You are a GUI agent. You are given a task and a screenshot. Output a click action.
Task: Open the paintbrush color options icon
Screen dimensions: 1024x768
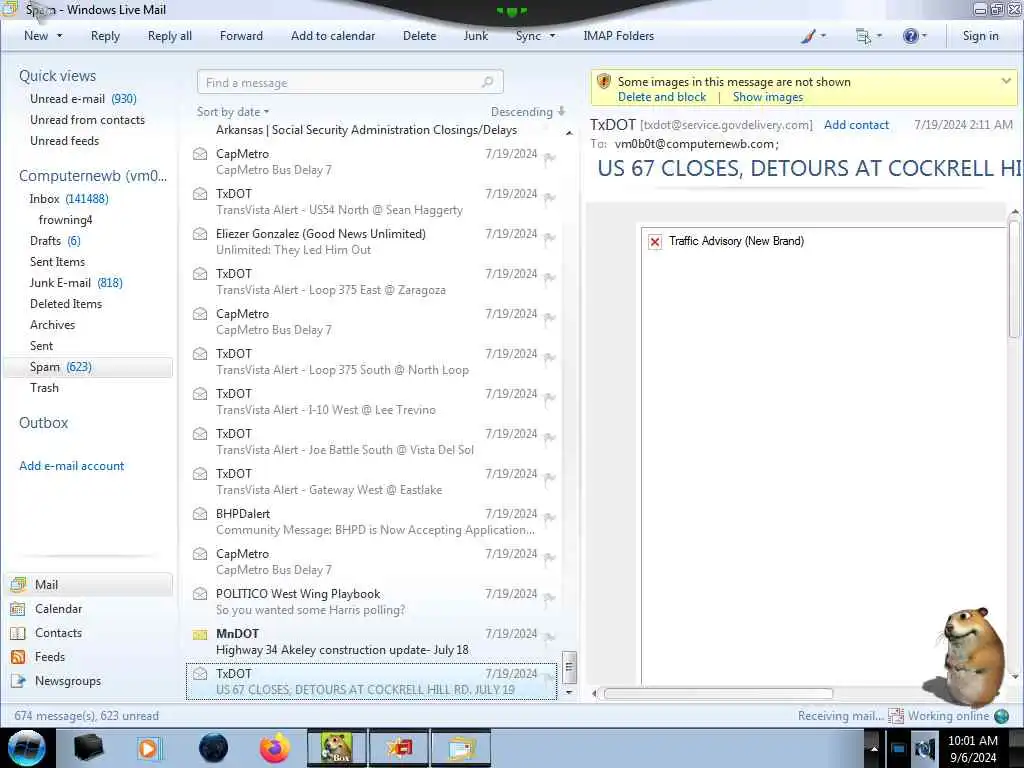coord(808,36)
